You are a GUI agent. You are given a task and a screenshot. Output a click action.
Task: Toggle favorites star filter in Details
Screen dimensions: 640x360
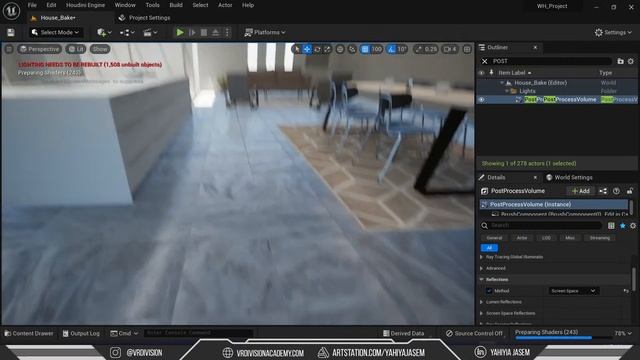pyautogui.click(x=622, y=225)
